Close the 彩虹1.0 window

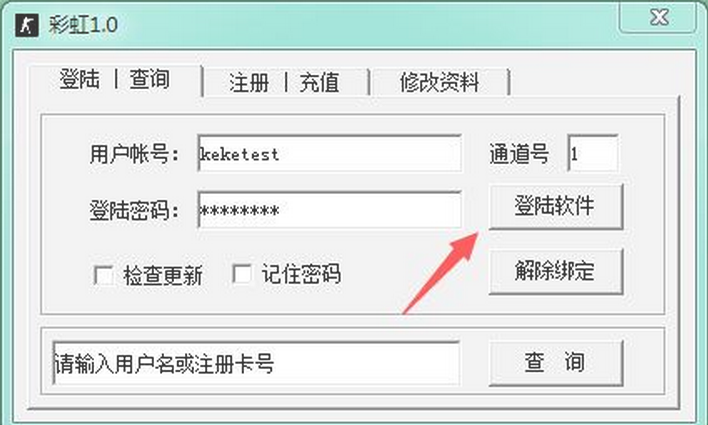click(658, 18)
